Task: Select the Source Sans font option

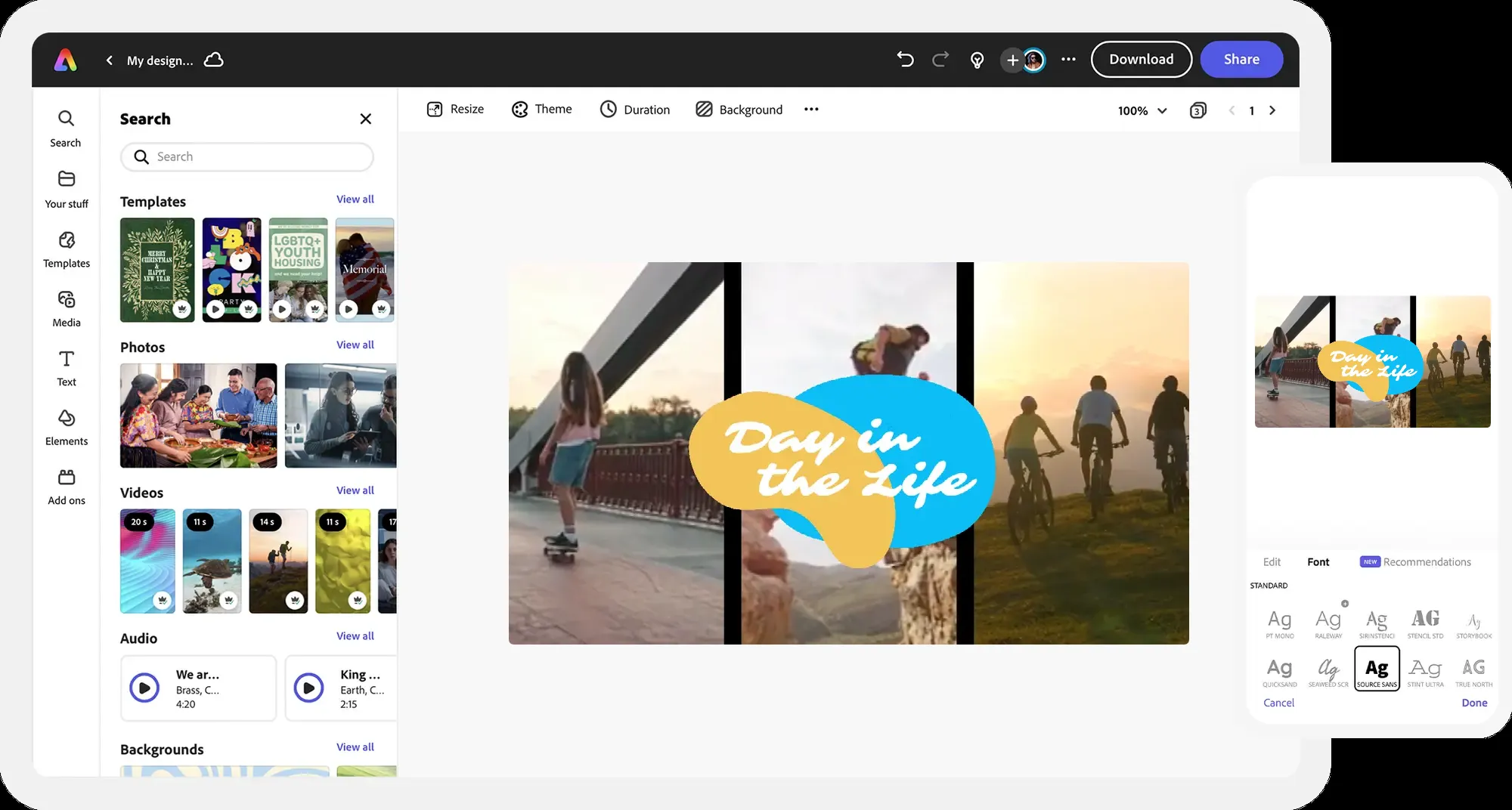Action: click(1377, 669)
